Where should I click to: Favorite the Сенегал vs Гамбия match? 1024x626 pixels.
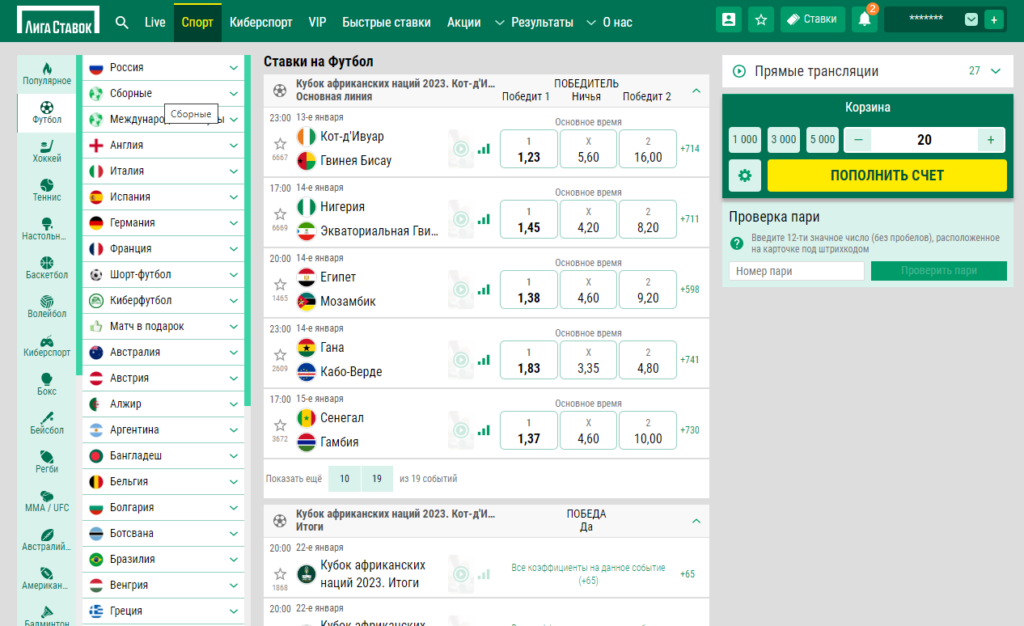[x=280, y=426]
